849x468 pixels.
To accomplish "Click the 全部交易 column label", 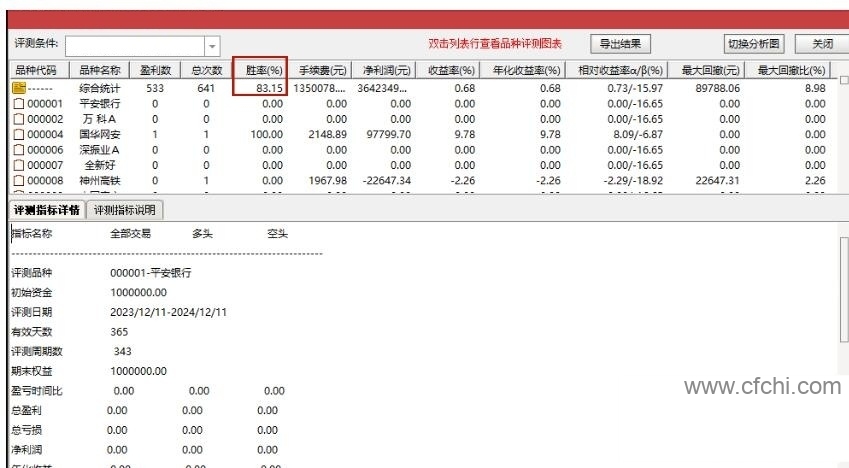I will [130, 234].
